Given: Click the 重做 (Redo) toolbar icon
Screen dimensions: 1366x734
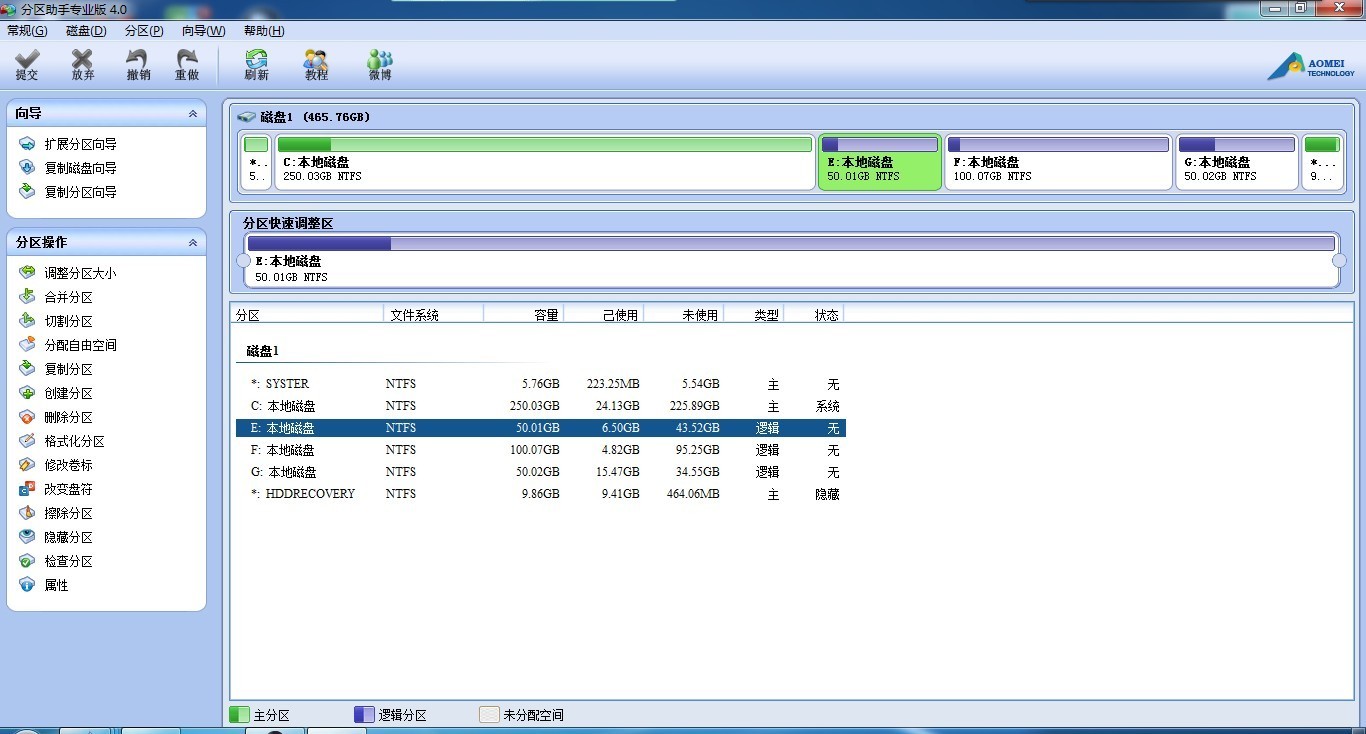Looking at the screenshot, I should point(187,66).
